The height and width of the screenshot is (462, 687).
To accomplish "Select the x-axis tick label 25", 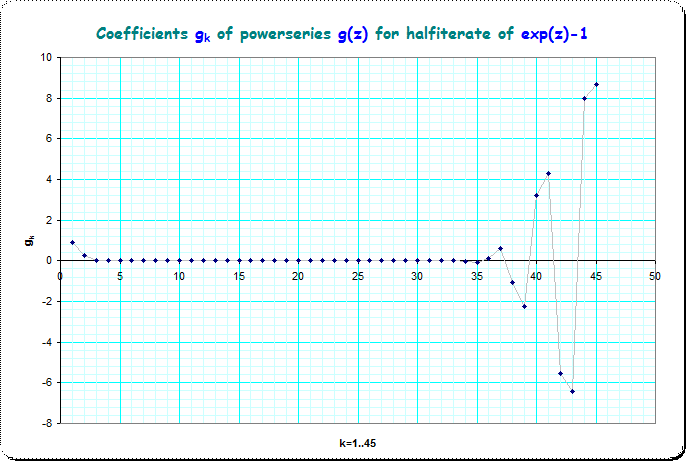I will pyautogui.click(x=357, y=275).
